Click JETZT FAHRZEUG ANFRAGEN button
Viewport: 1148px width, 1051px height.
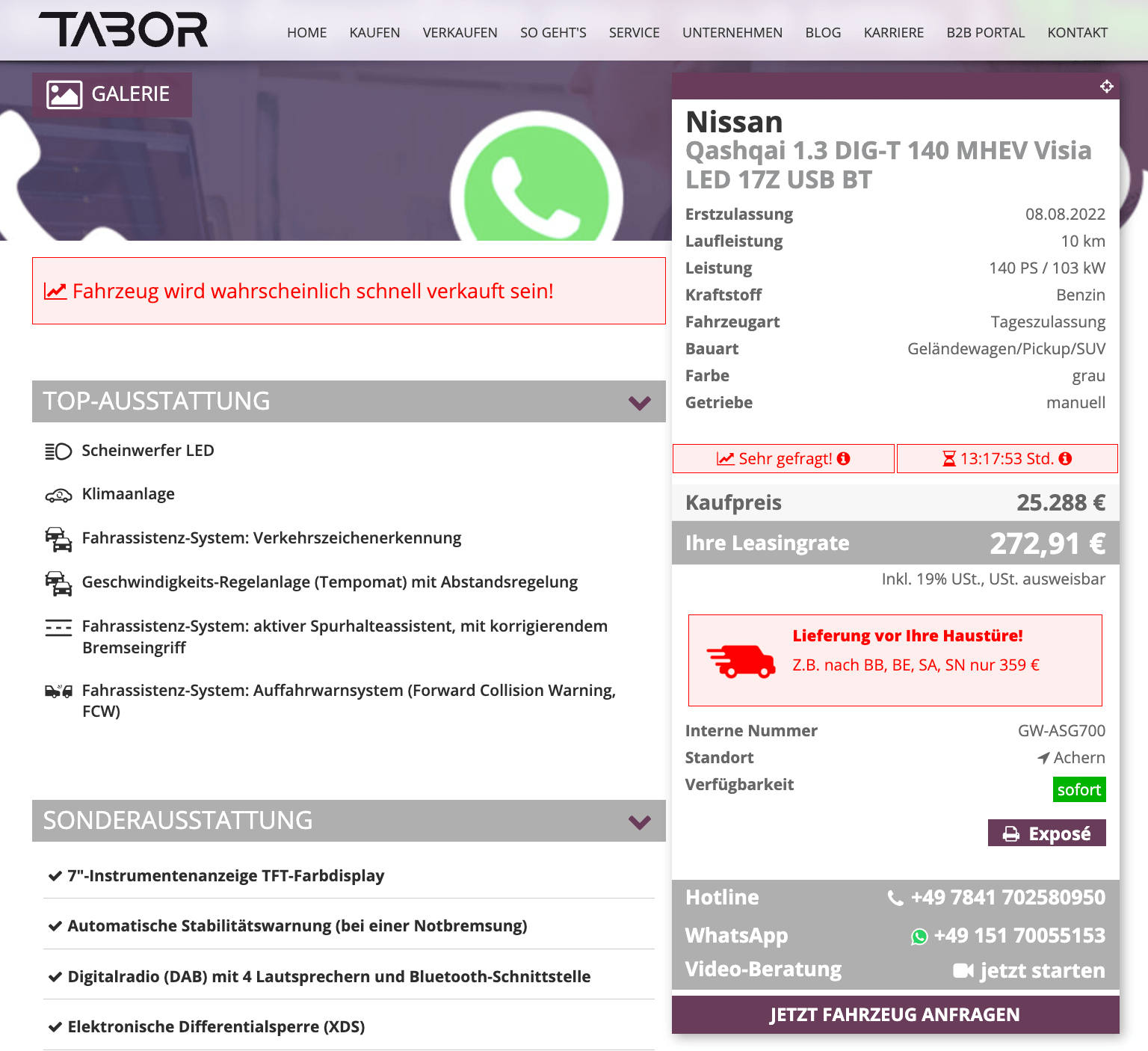(x=895, y=1015)
